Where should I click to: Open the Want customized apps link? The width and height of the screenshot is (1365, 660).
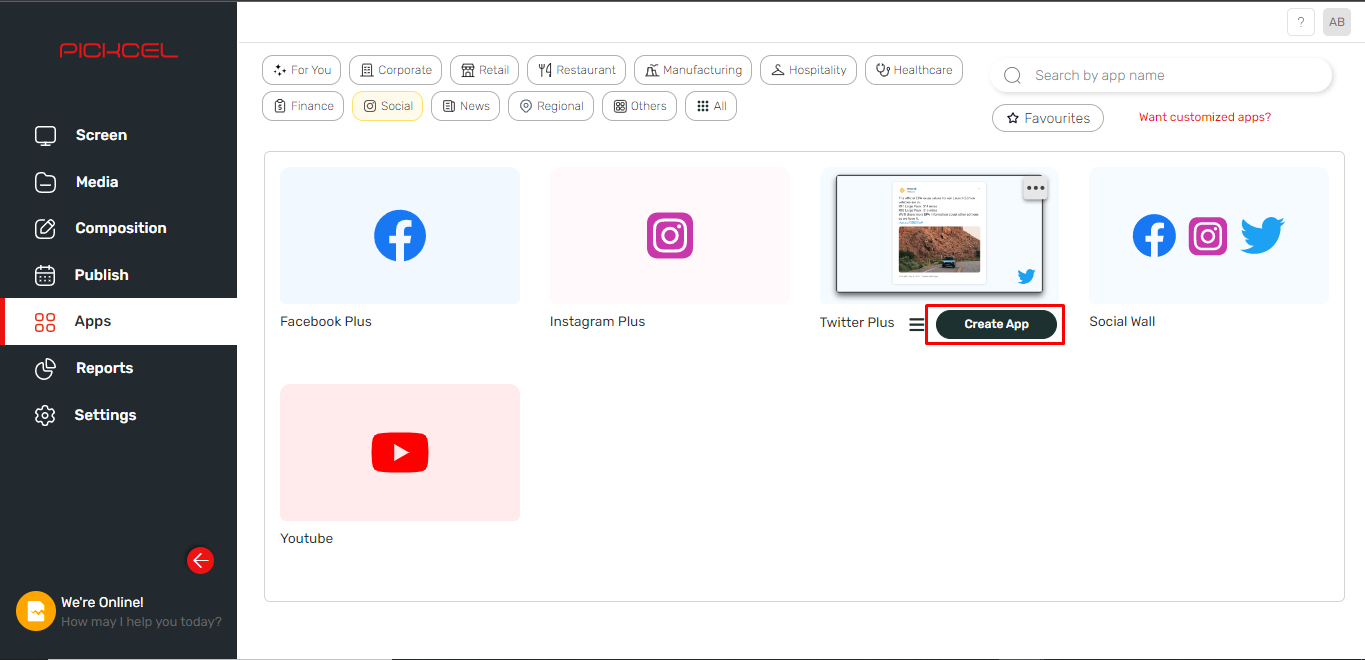point(1205,117)
